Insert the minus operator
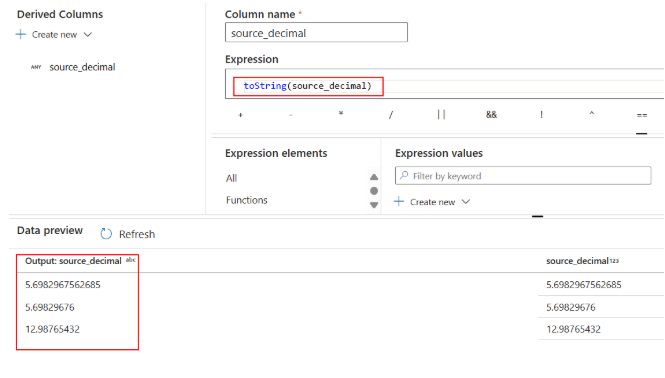 [x=291, y=115]
